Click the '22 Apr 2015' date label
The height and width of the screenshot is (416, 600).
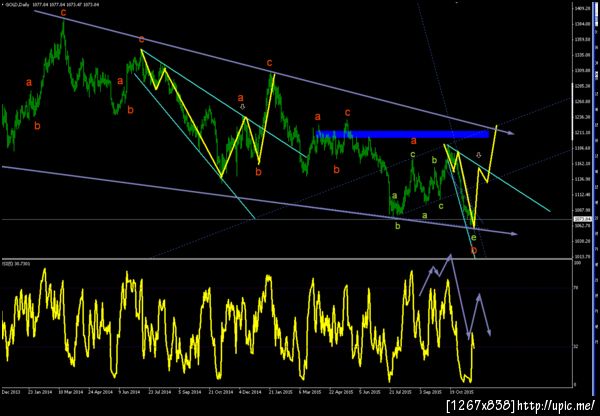coord(341,392)
